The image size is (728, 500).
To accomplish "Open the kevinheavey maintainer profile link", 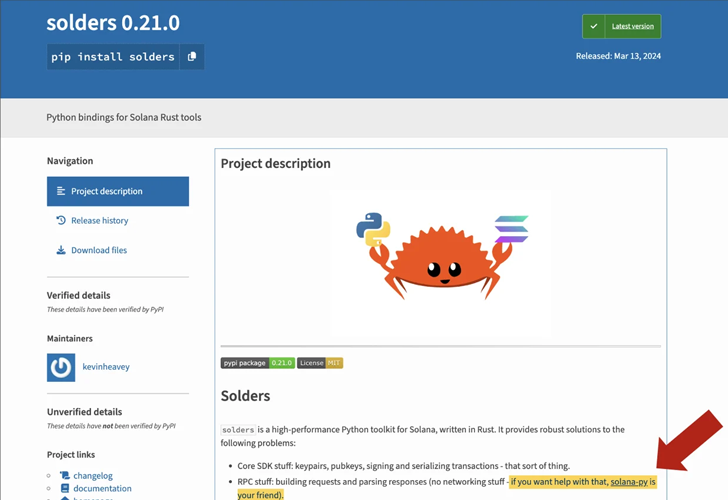I will 105,367.
